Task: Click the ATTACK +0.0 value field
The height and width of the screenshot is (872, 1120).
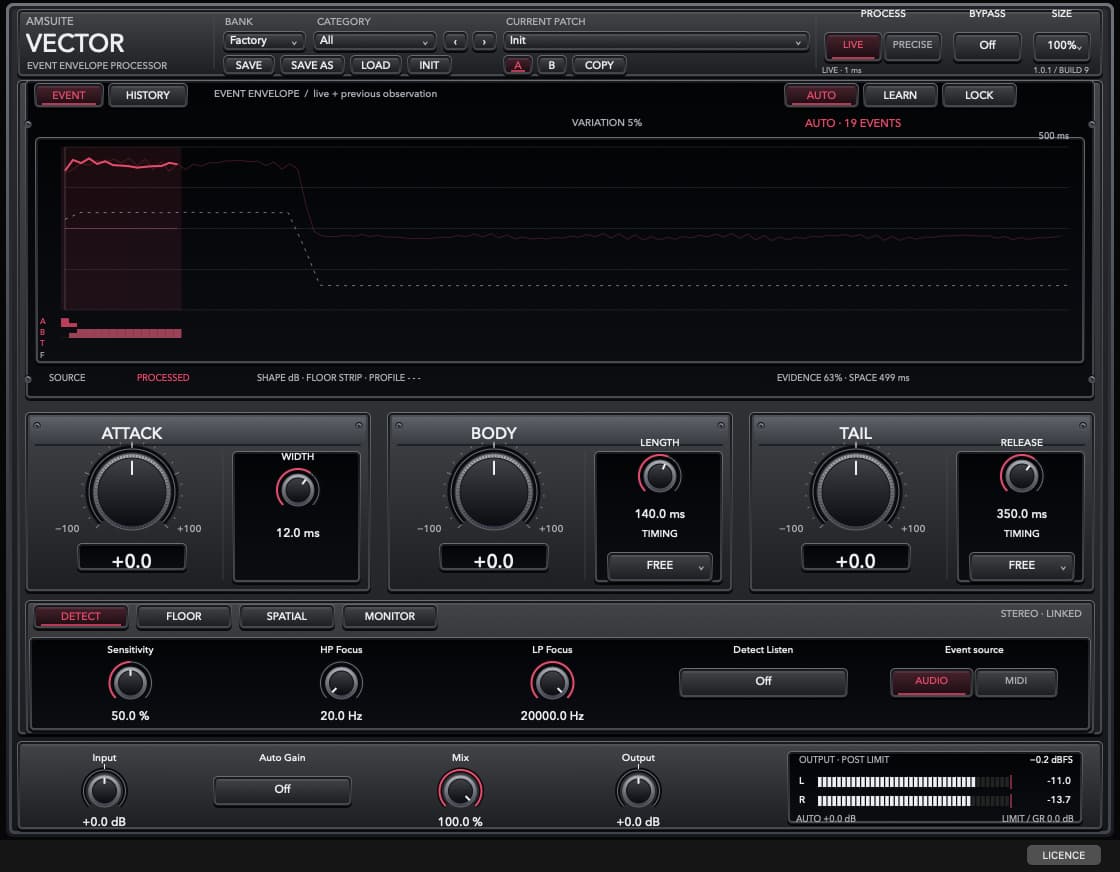Action: click(x=132, y=558)
